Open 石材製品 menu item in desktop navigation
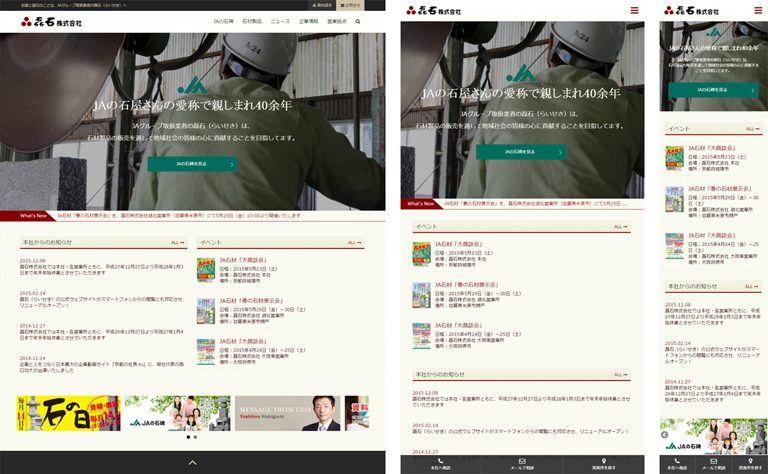768x474 pixels. point(252,22)
